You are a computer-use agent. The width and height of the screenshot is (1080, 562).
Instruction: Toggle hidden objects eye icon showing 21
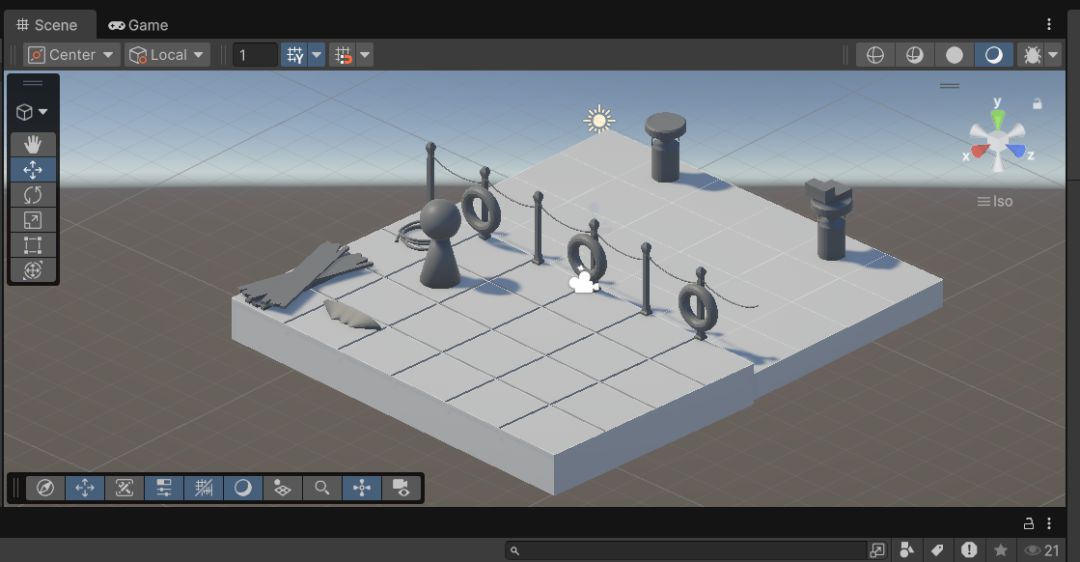tap(1041, 550)
